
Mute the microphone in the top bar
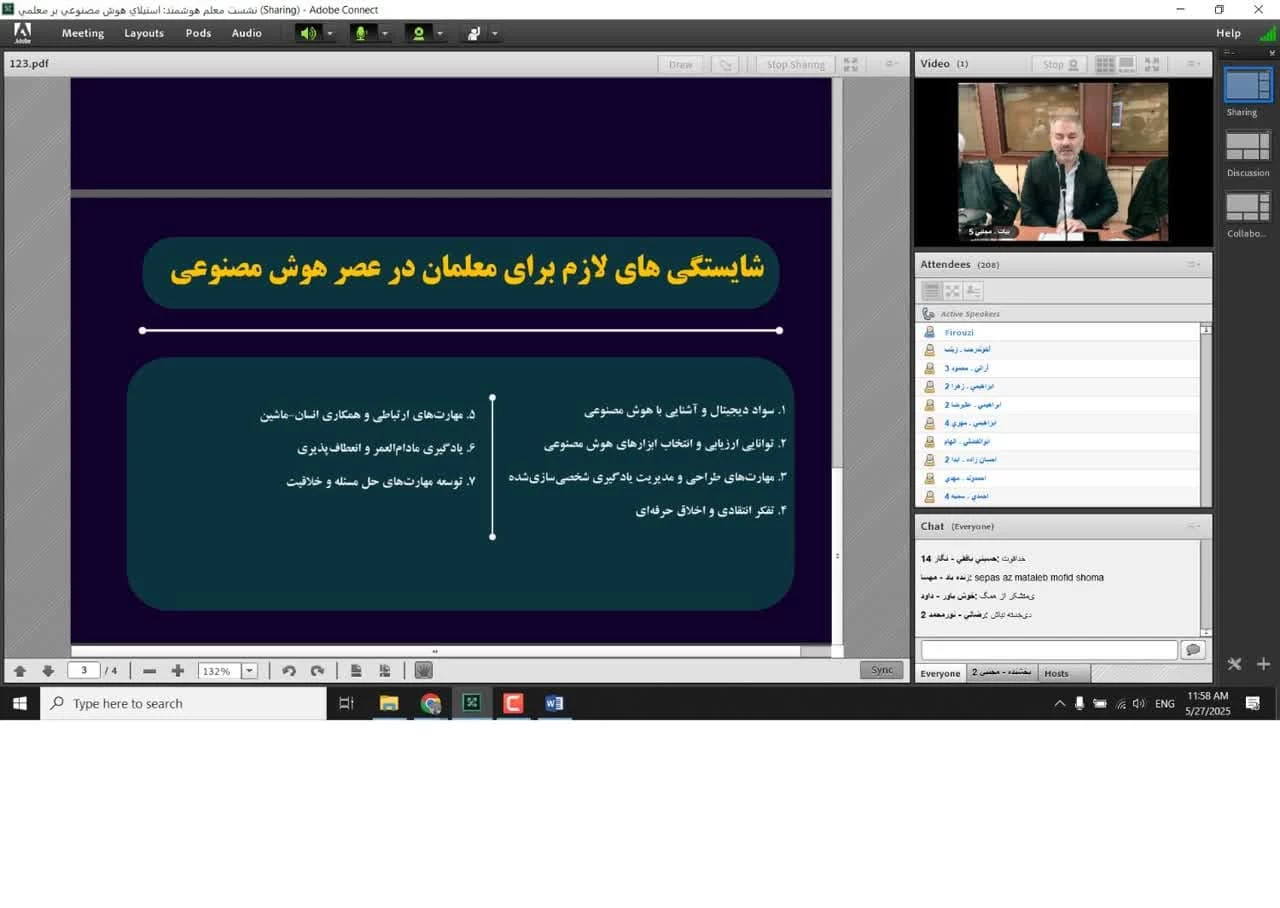tap(361, 33)
